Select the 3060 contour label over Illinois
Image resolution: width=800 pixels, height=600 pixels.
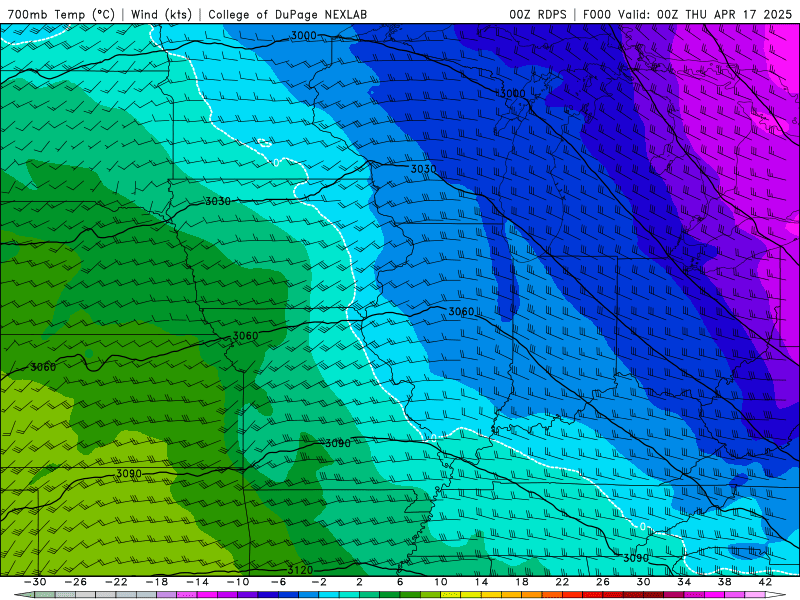pyautogui.click(x=461, y=311)
